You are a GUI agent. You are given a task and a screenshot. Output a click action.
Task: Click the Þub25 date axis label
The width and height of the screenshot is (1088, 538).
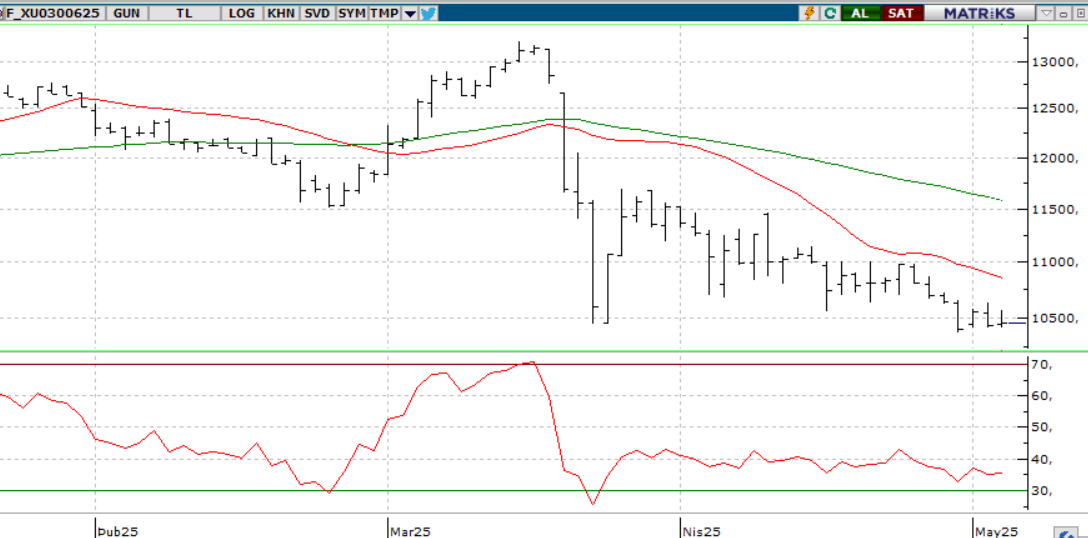[118, 532]
